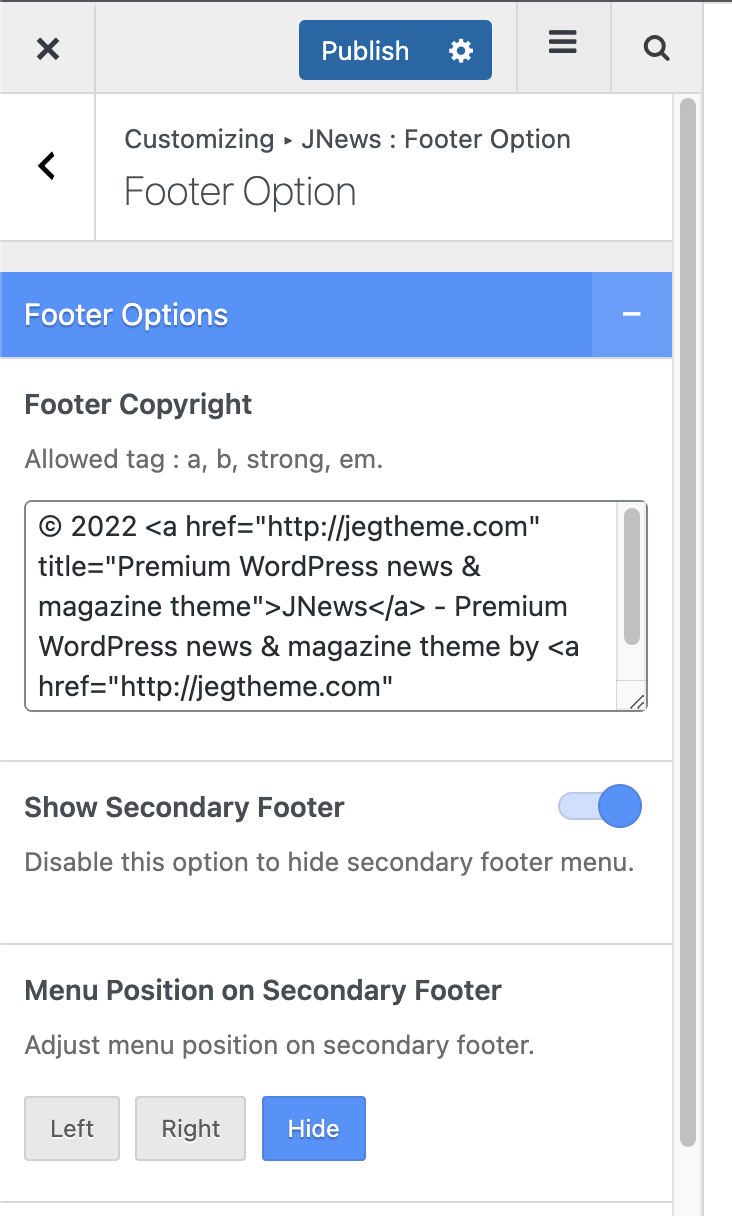Viewport: 732px width, 1216px height.
Task: Click the Menu Position on Secondary Footer heading
Action: pos(263,991)
